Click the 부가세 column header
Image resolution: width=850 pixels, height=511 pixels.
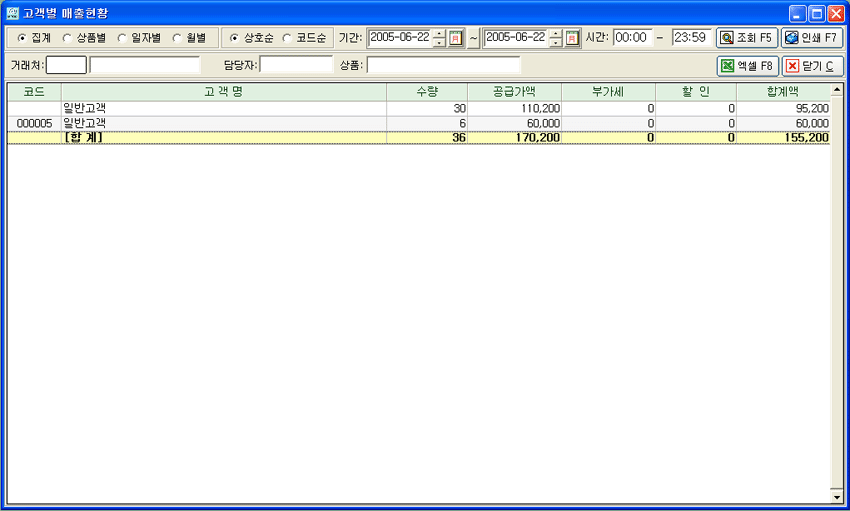click(608, 92)
